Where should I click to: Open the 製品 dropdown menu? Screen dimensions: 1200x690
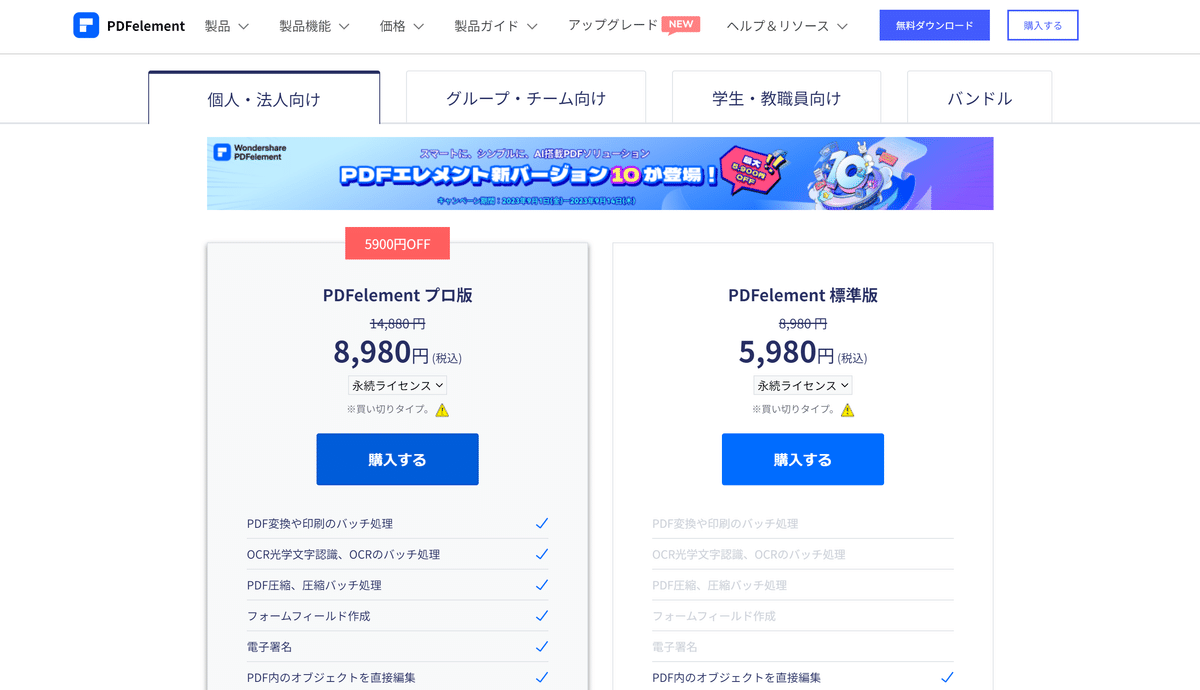pos(227,26)
